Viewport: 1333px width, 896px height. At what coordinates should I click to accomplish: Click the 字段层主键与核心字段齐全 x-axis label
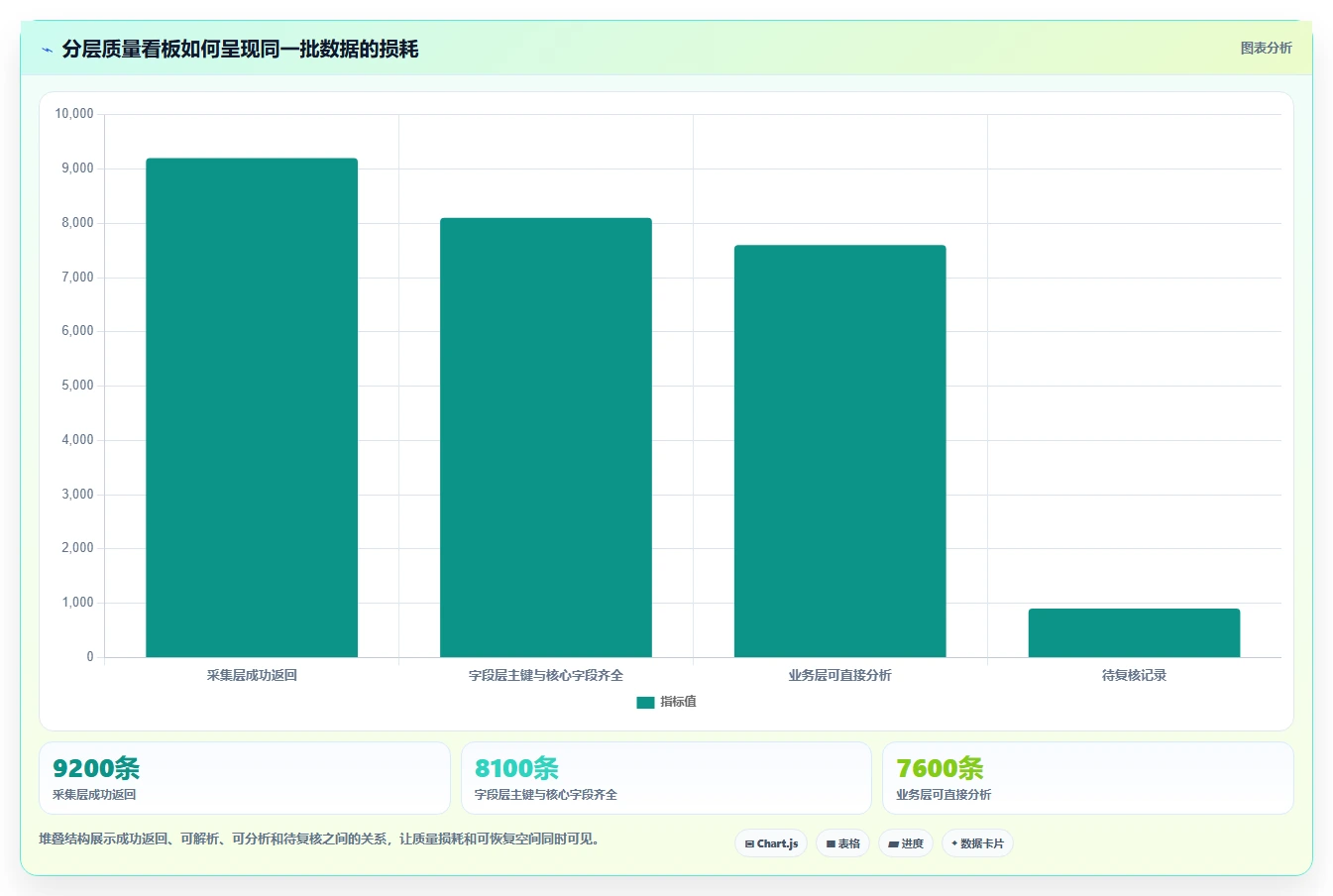[x=546, y=675]
